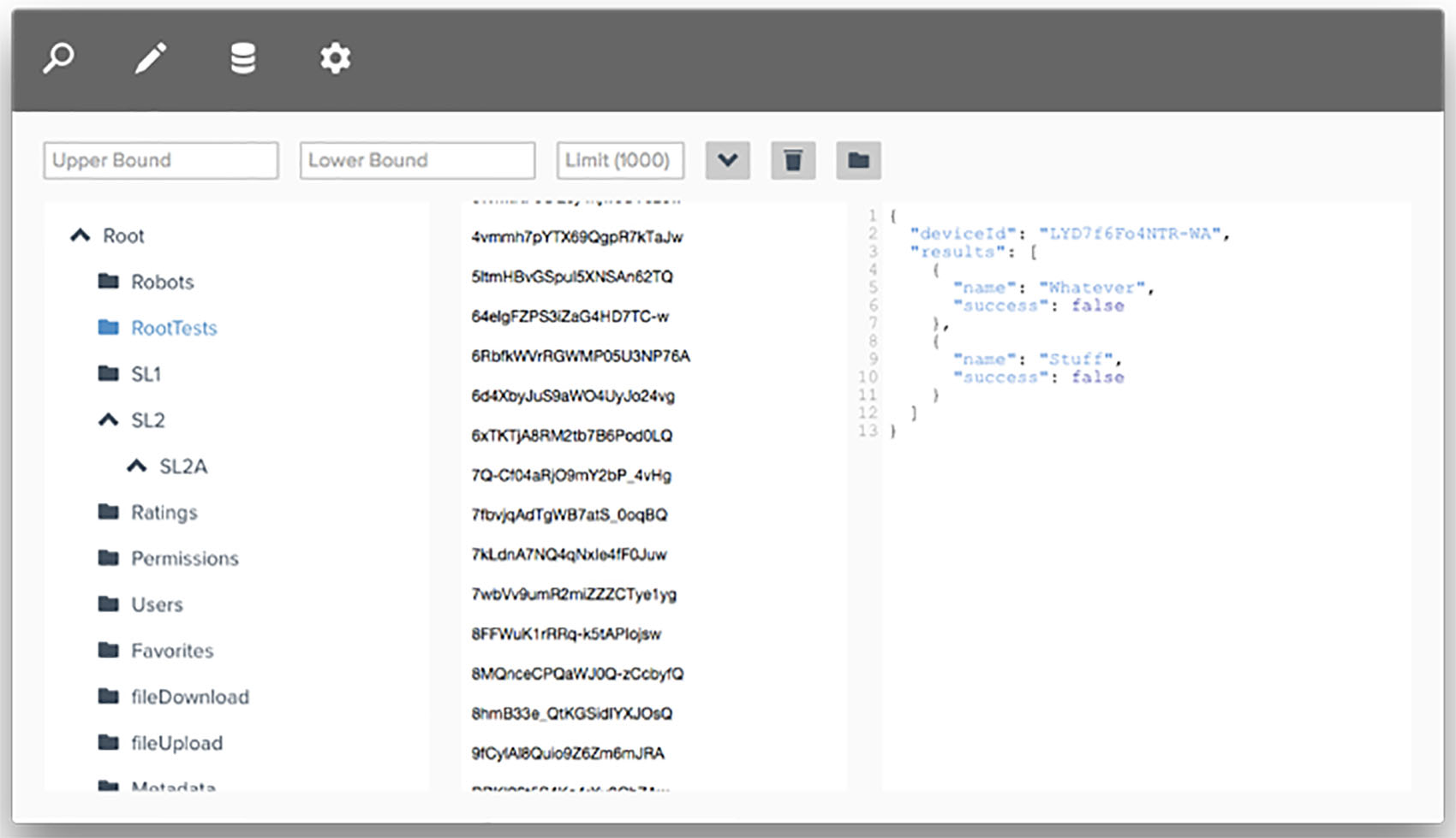Select Favorites in the tree
This screenshot has width=1456, height=838.
pos(172,651)
